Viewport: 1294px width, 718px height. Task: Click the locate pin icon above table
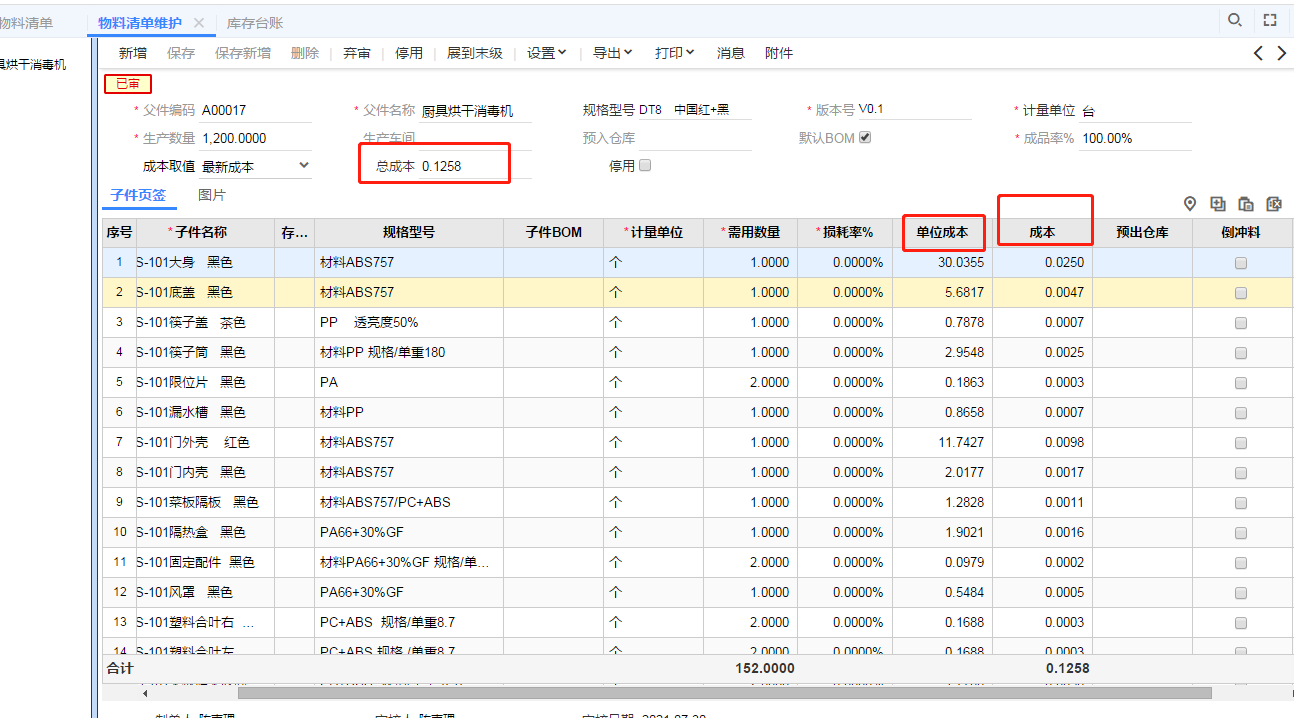tap(1190, 204)
